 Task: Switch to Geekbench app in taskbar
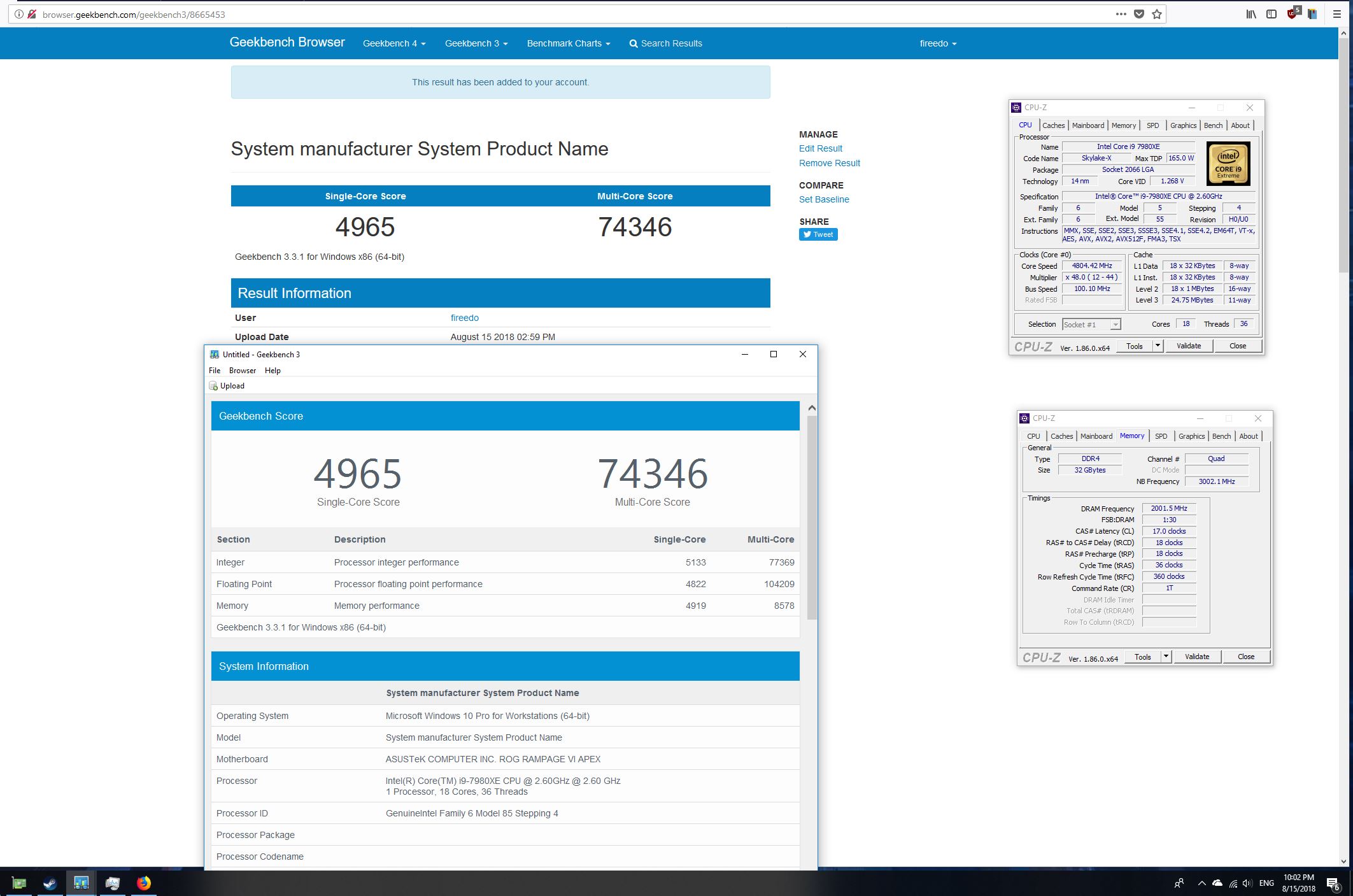81,883
